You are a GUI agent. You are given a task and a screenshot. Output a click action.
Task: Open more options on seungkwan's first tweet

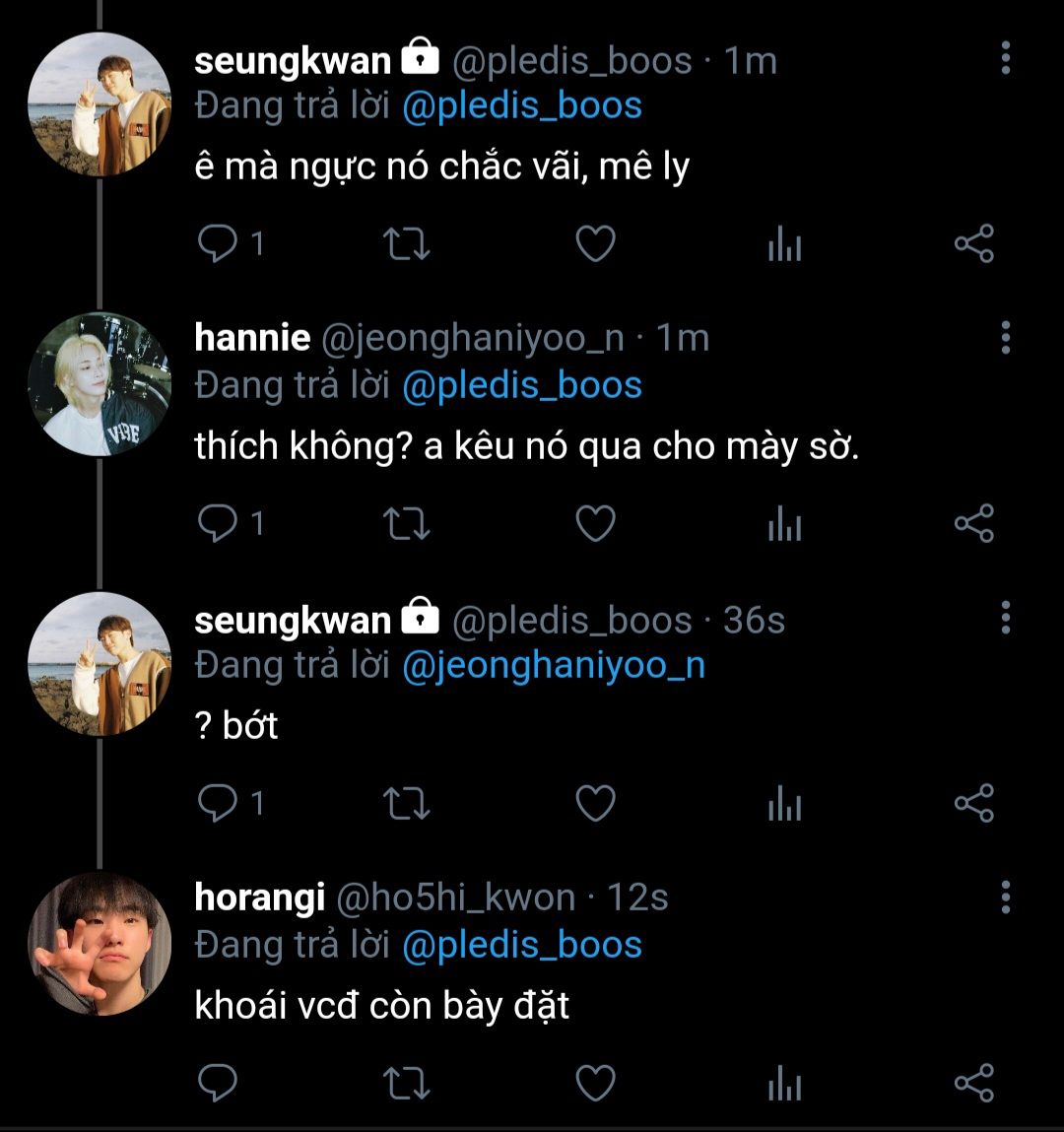point(1006,59)
